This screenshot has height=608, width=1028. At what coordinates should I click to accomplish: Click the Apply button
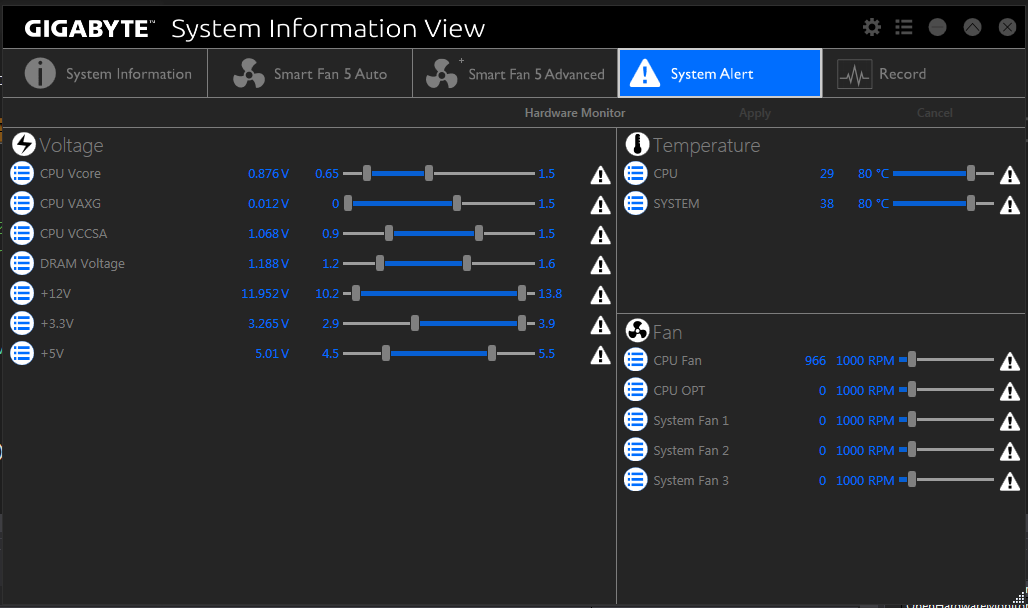(754, 112)
